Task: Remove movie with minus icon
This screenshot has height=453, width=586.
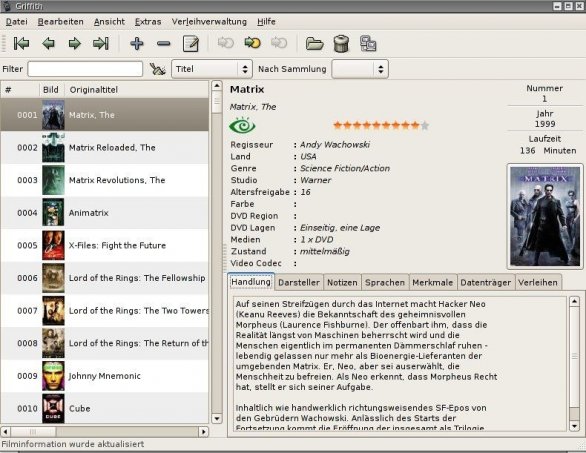Action: 164,44
